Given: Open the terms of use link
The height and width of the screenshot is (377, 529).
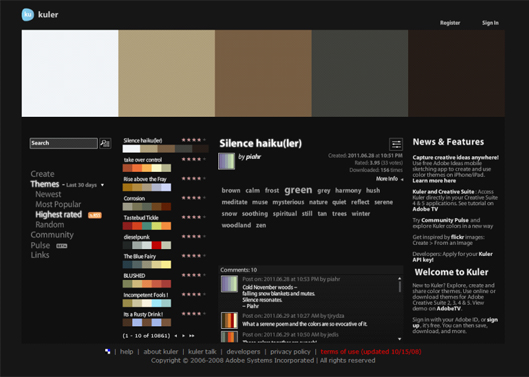Looking at the screenshot, I should [371, 352].
